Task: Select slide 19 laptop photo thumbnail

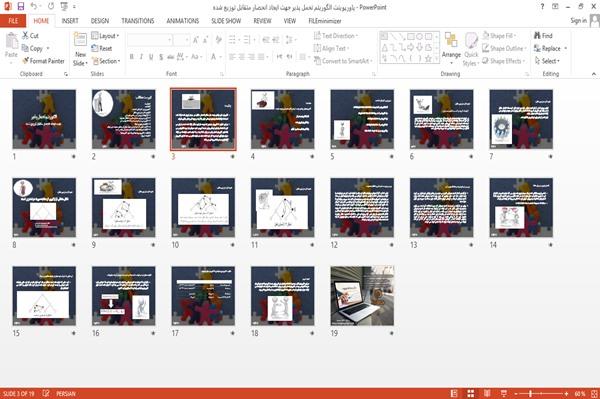Action: [x=362, y=296]
